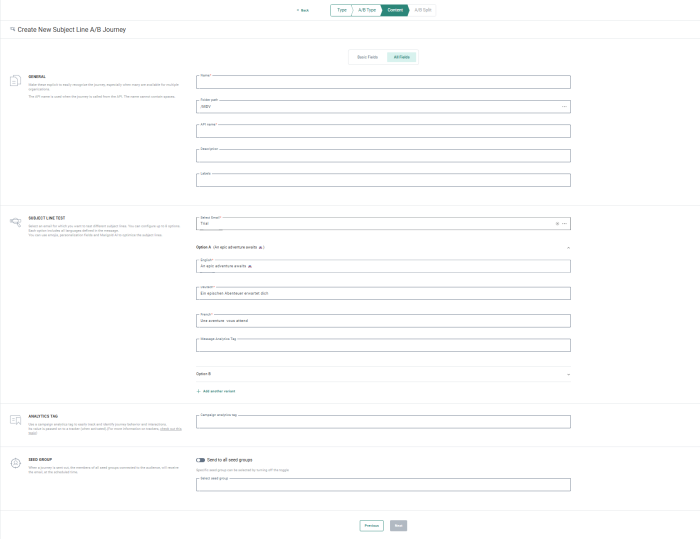This screenshot has height=539, width=700.
Task: Open the Folder path browse ellipsis
Action: [x=564, y=106]
